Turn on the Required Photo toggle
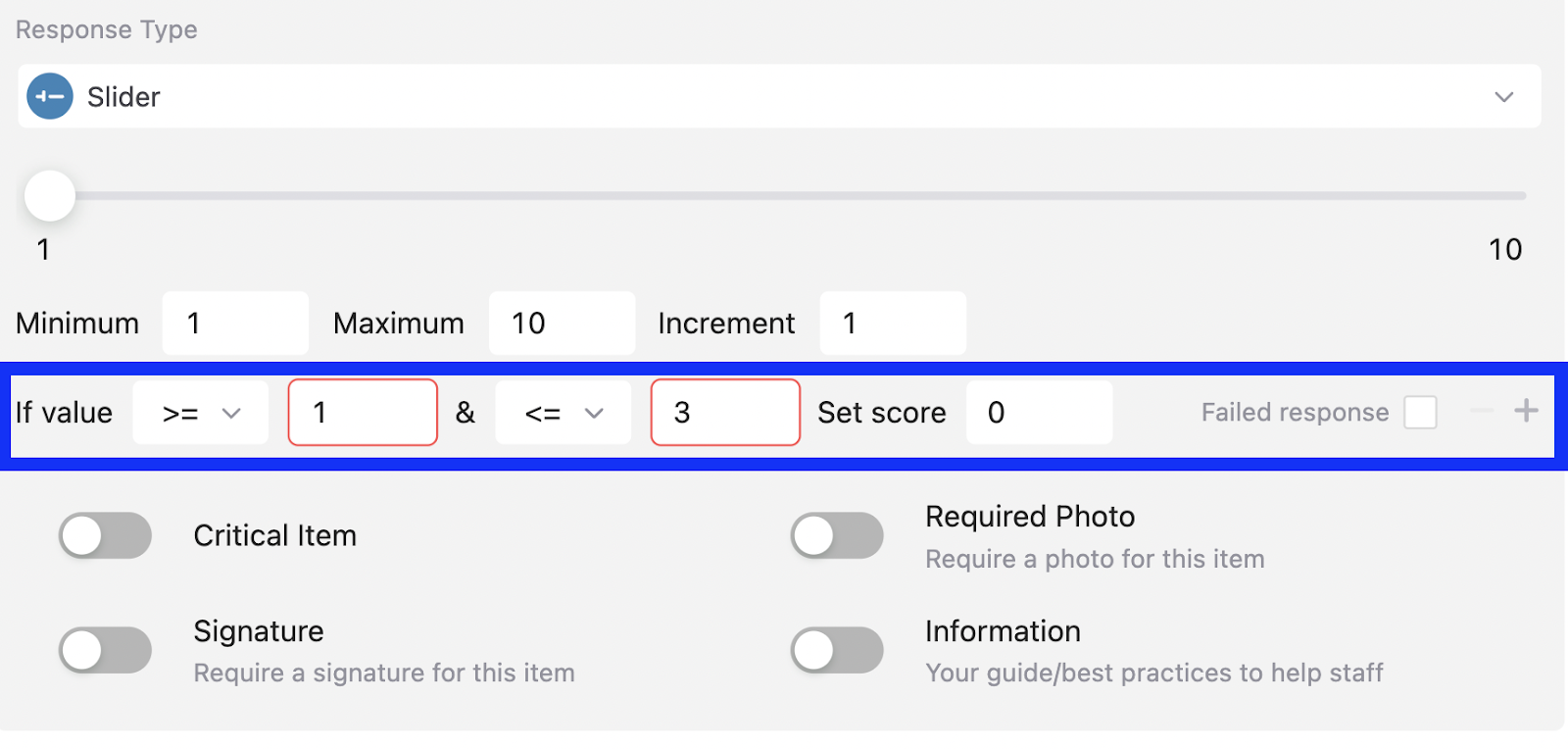 click(x=837, y=535)
